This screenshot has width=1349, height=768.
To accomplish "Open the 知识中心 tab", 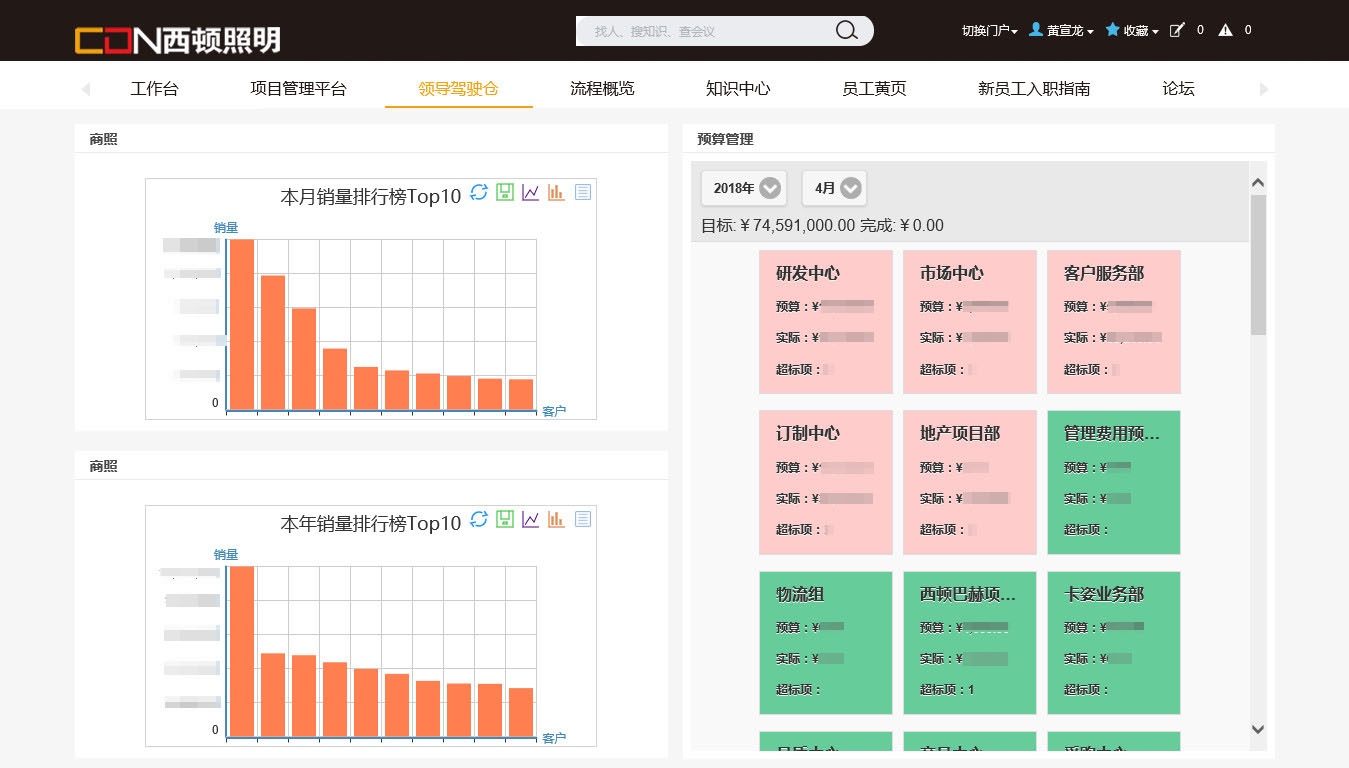I will click(738, 88).
